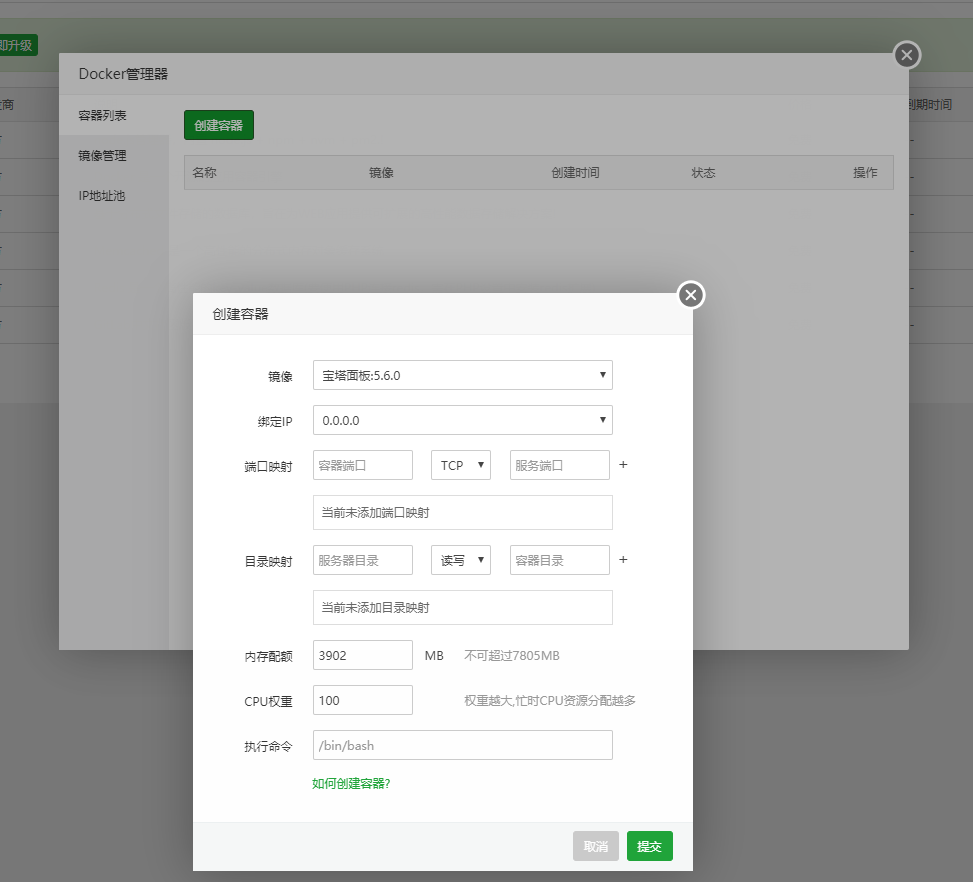The width and height of the screenshot is (973, 882).
Task: Click the 目录映射 field label
Action: pos(268,561)
